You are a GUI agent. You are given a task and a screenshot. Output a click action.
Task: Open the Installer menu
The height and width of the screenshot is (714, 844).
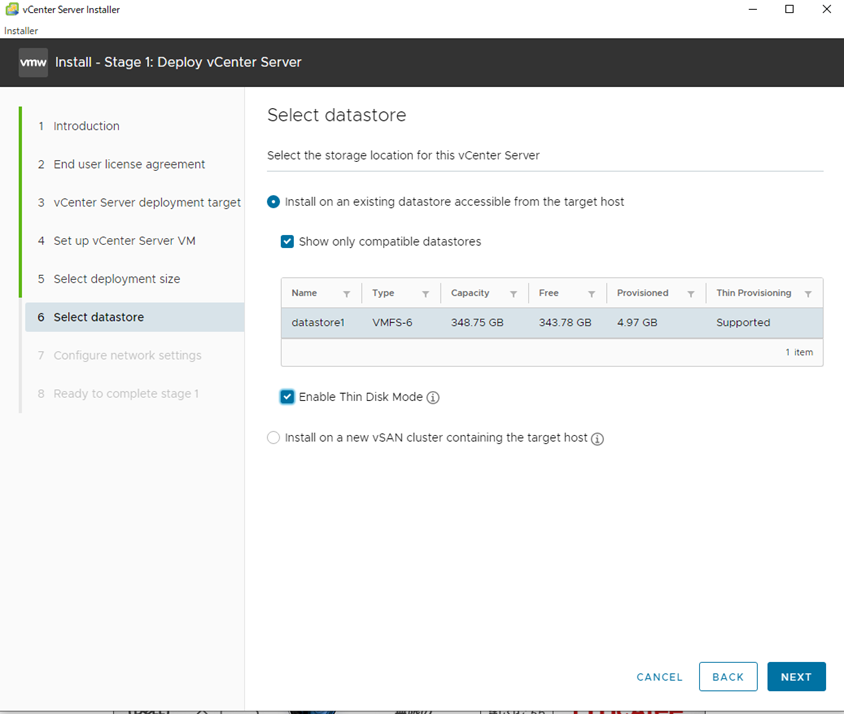21,31
